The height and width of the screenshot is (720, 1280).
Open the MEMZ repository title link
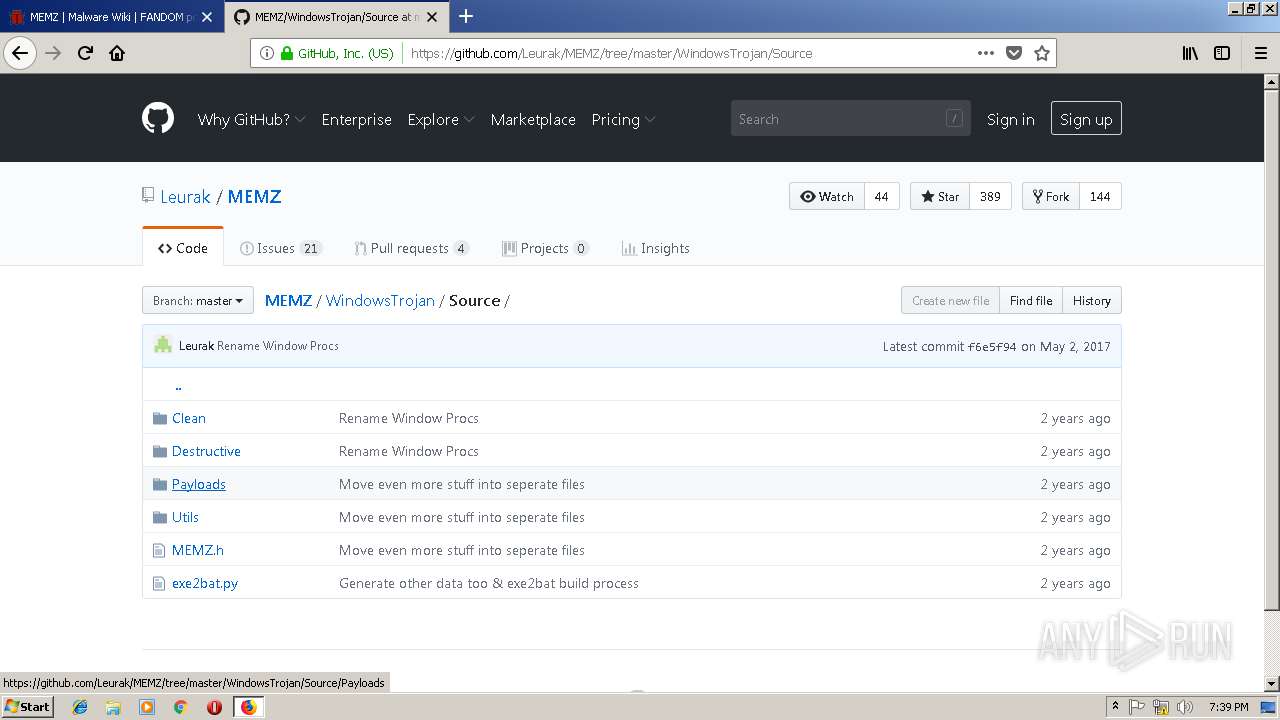pyautogui.click(x=254, y=196)
